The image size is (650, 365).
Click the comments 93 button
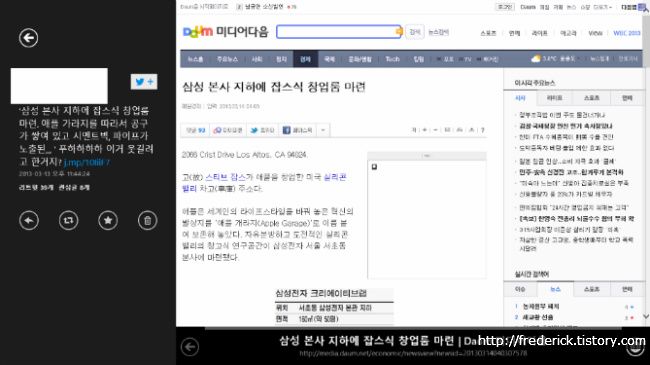(x=195, y=130)
